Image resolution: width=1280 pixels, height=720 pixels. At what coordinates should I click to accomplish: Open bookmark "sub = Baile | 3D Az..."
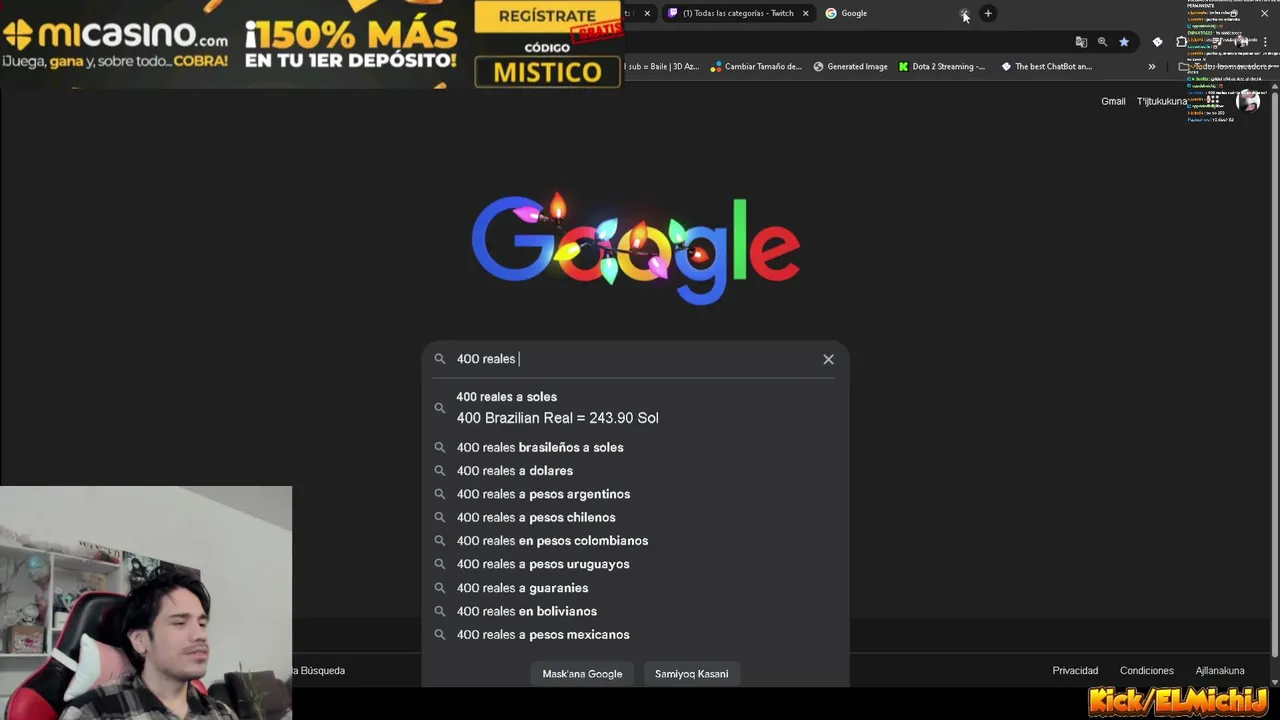[x=662, y=67]
